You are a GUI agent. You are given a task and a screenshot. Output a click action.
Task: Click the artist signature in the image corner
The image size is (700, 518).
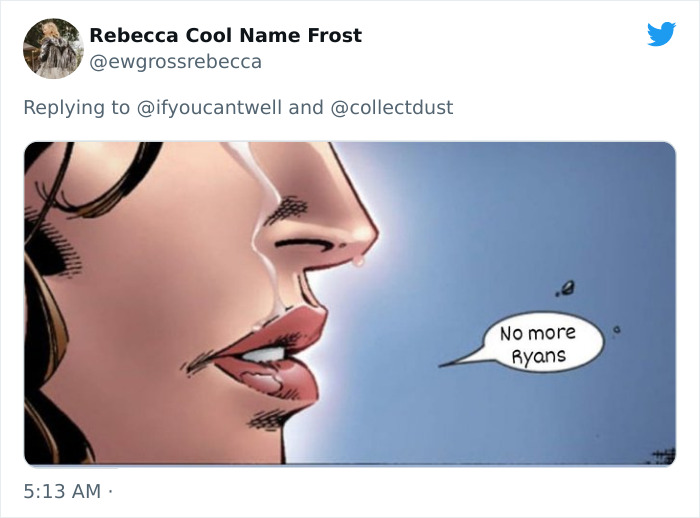[x=662, y=455]
